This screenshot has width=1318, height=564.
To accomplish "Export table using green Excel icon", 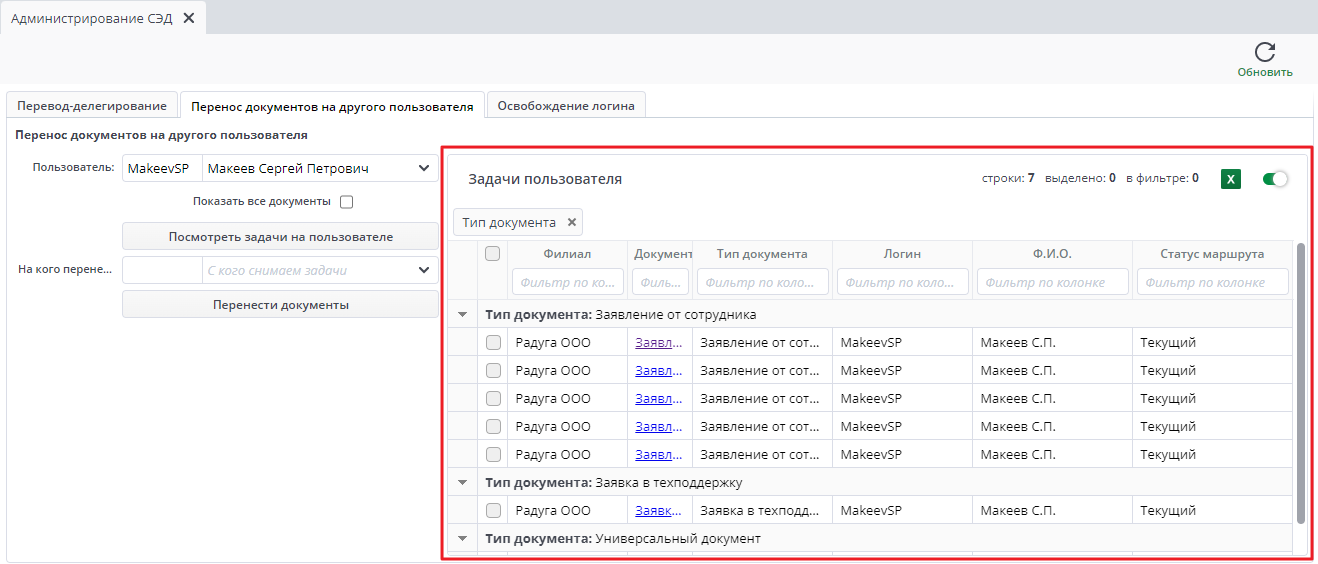I will coord(1231,179).
